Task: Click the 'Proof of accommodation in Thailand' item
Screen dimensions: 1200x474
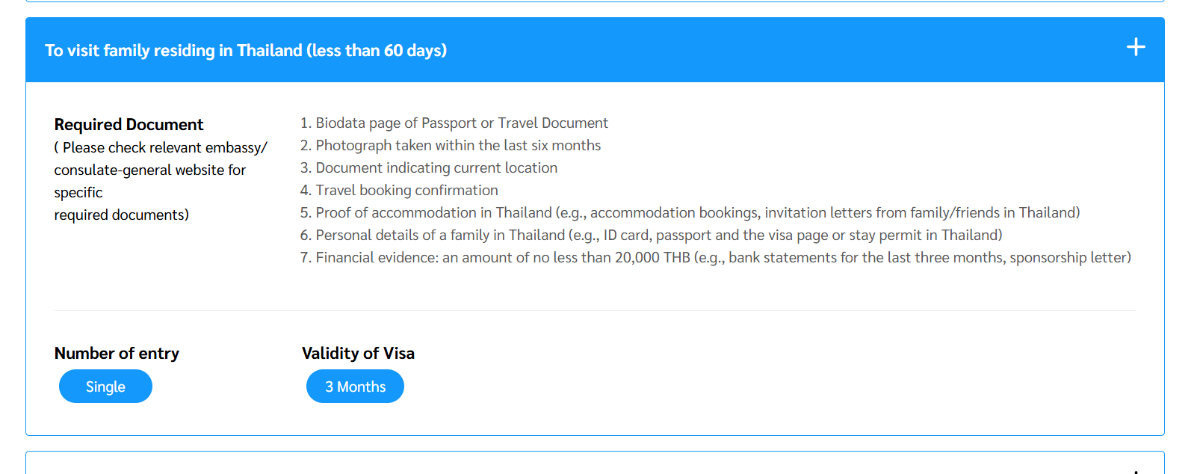Action: tap(697, 212)
